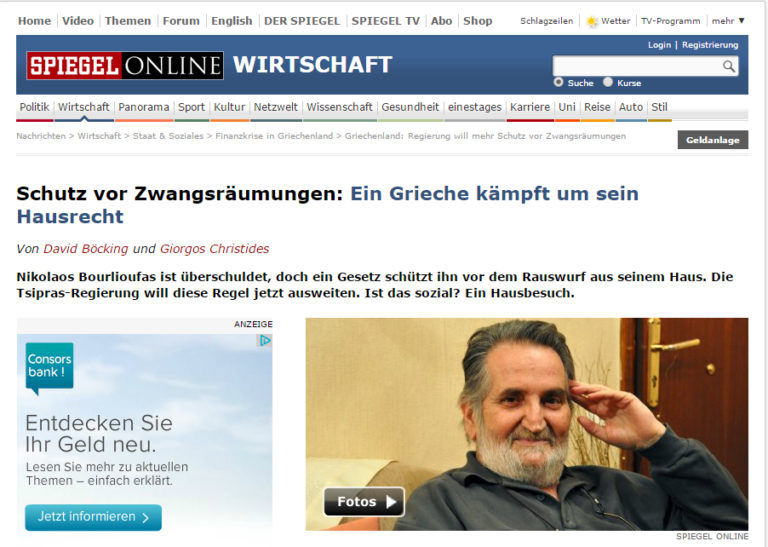This screenshot has width=768, height=547.
Task: Click the Consorsbank logo in the ad
Action: pos(49,367)
